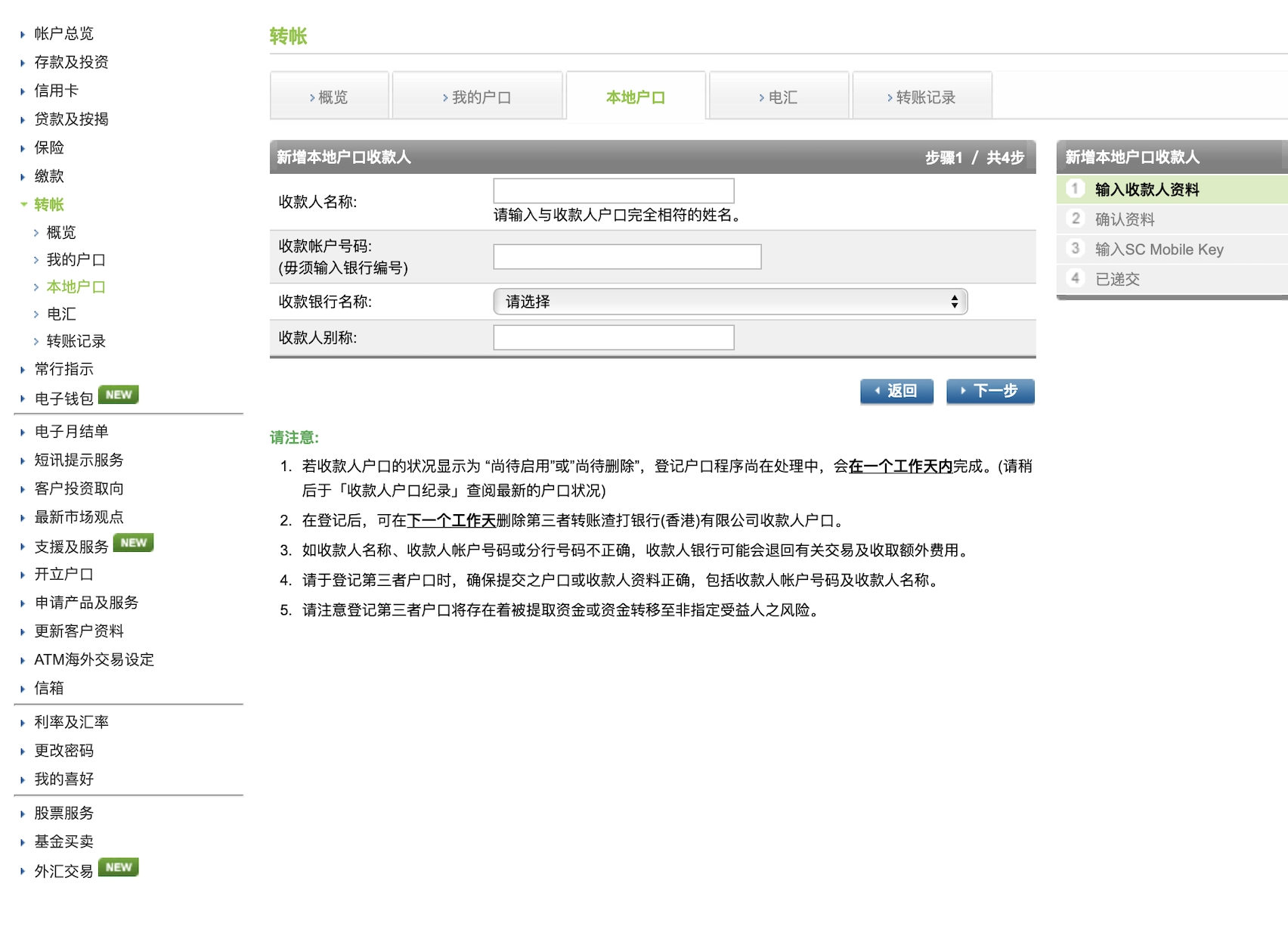Click step 4 number icon 已递交
This screenshot has width=1288, height=936.
click(x=1075, y=278)
